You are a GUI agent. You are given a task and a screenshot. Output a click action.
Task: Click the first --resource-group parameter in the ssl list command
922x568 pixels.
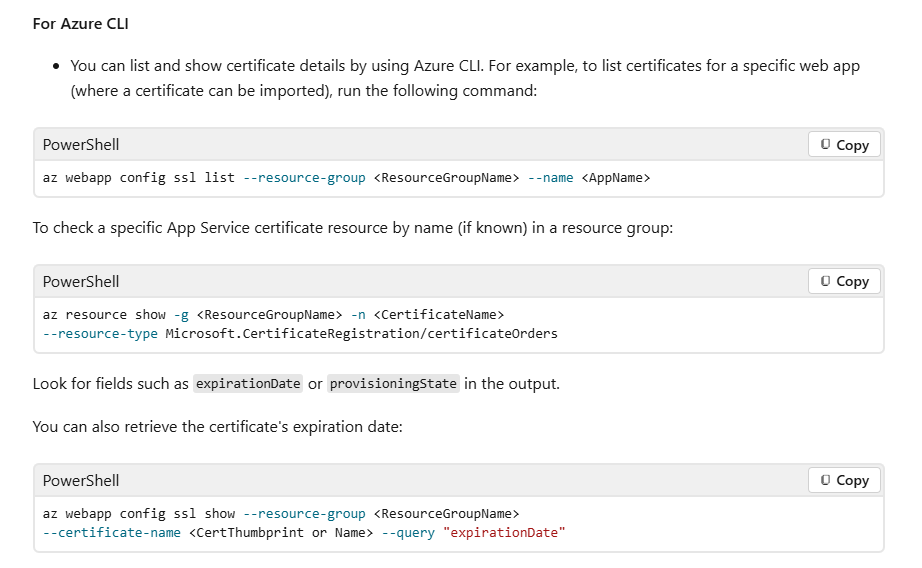point(304,178)
